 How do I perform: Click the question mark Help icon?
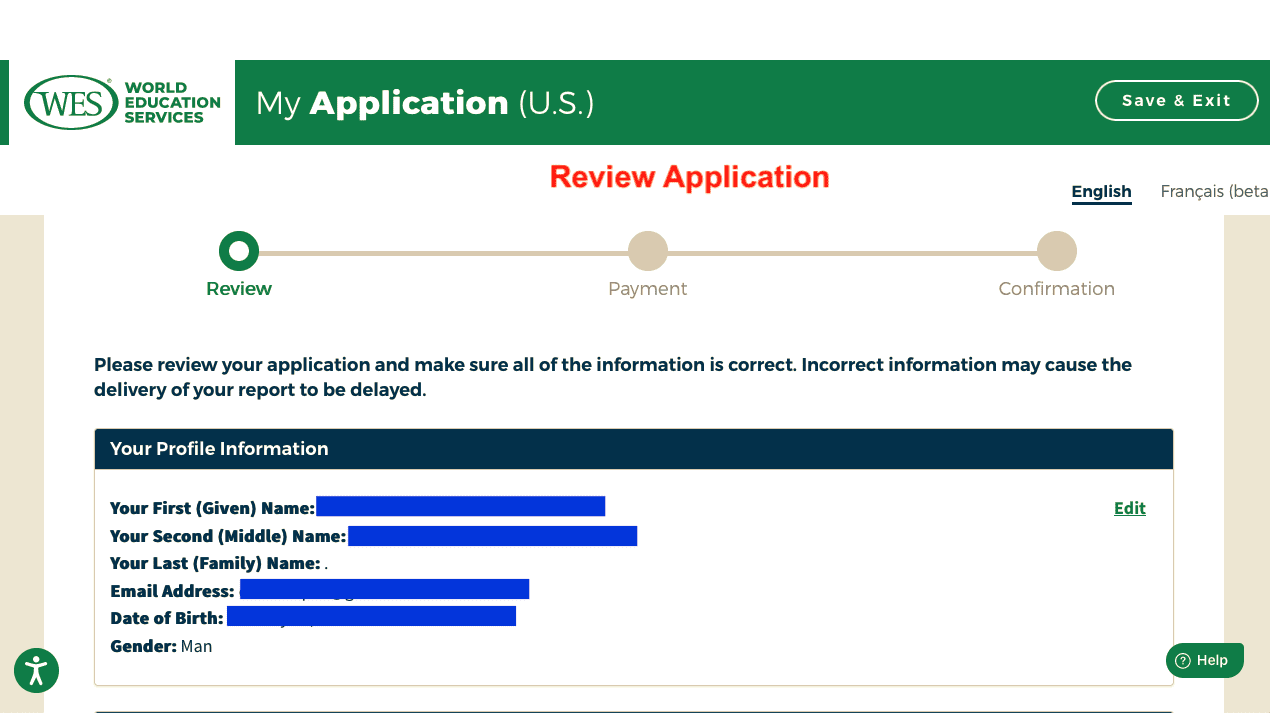1183,660
